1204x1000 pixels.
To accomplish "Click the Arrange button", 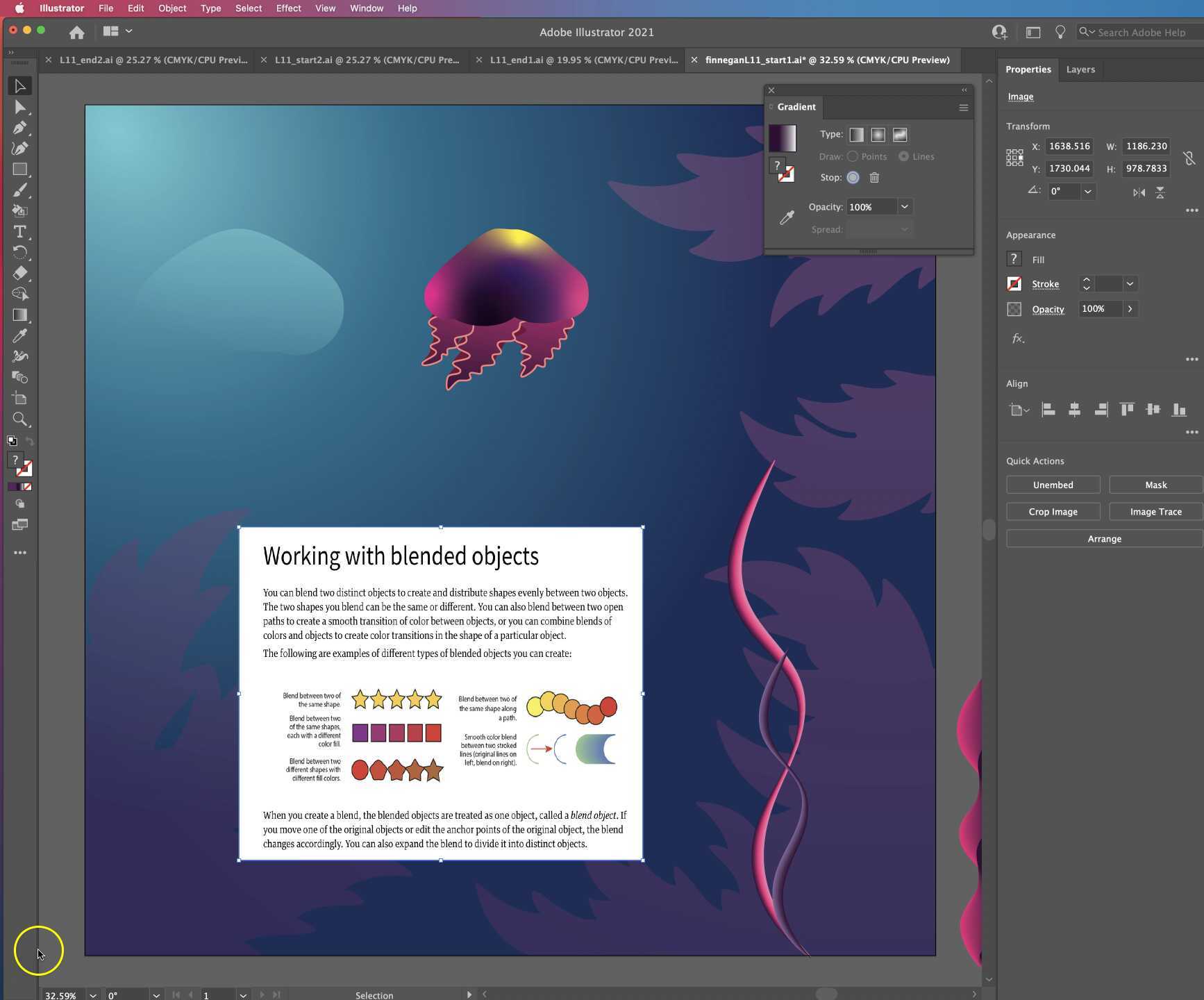I will pyautogui.click(x=1103, y=538).
